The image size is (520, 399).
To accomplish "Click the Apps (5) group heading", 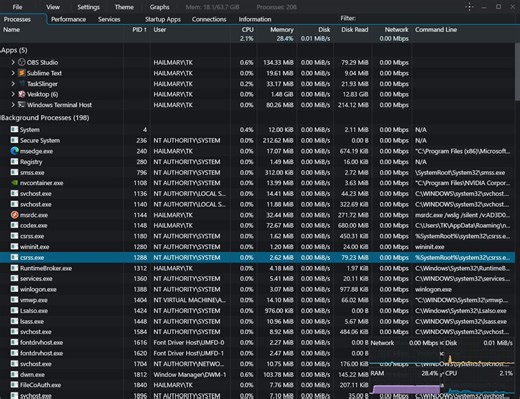I will 14,50.
